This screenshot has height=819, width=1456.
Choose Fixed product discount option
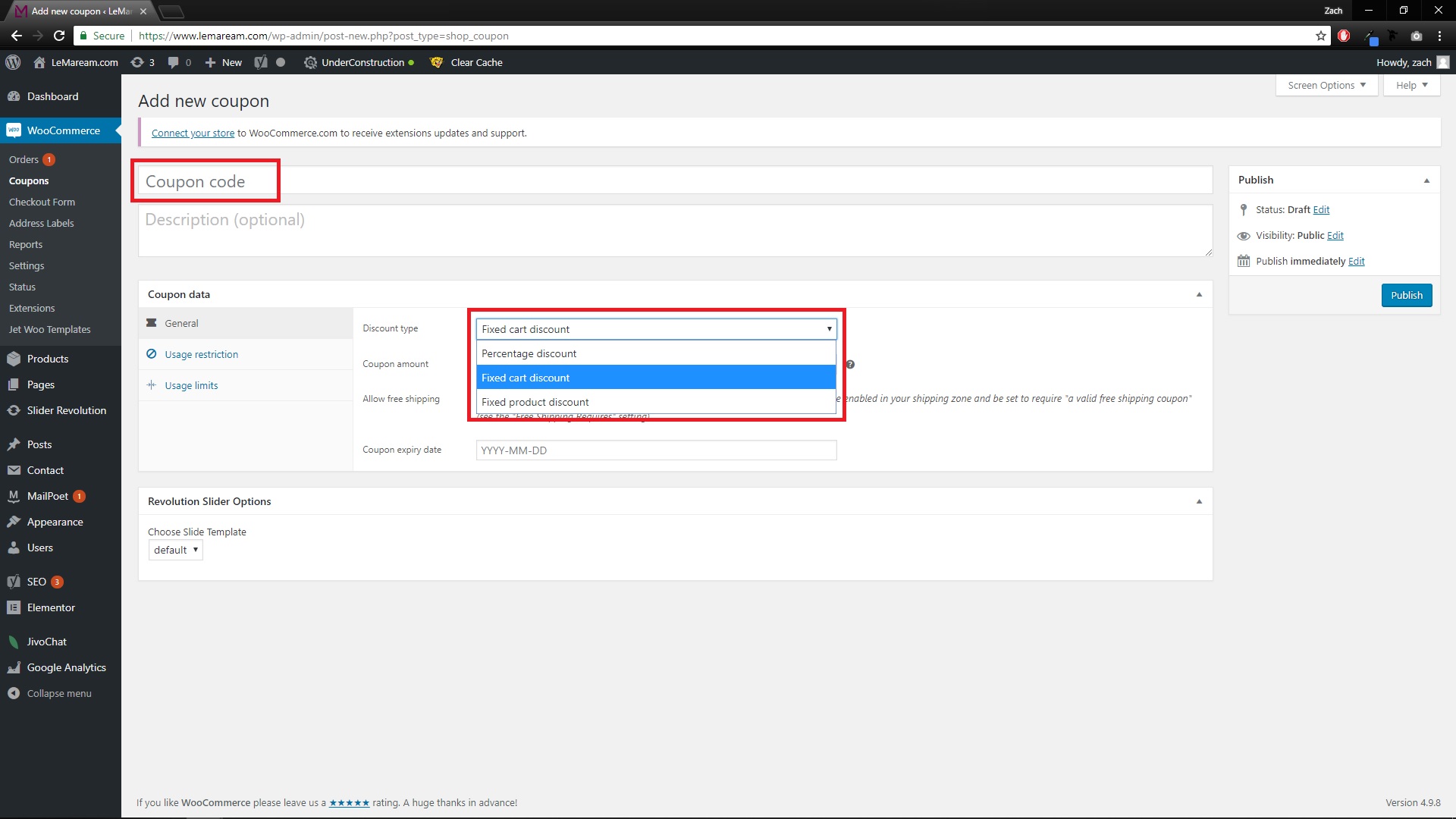click(656, 402)
